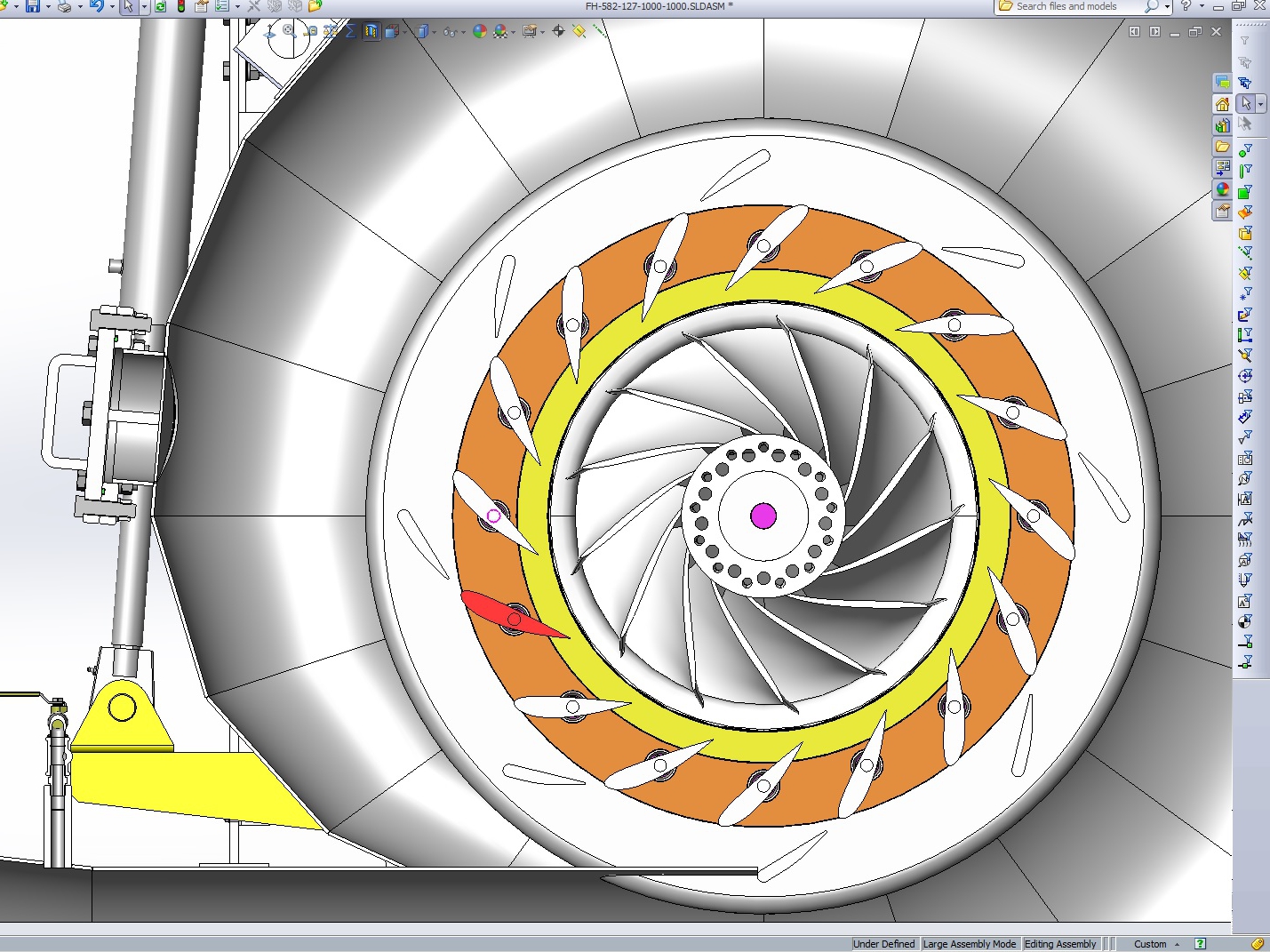1270x952 pixels.
Task: Open the Options checklist icon
Action: tap(222, 6)
